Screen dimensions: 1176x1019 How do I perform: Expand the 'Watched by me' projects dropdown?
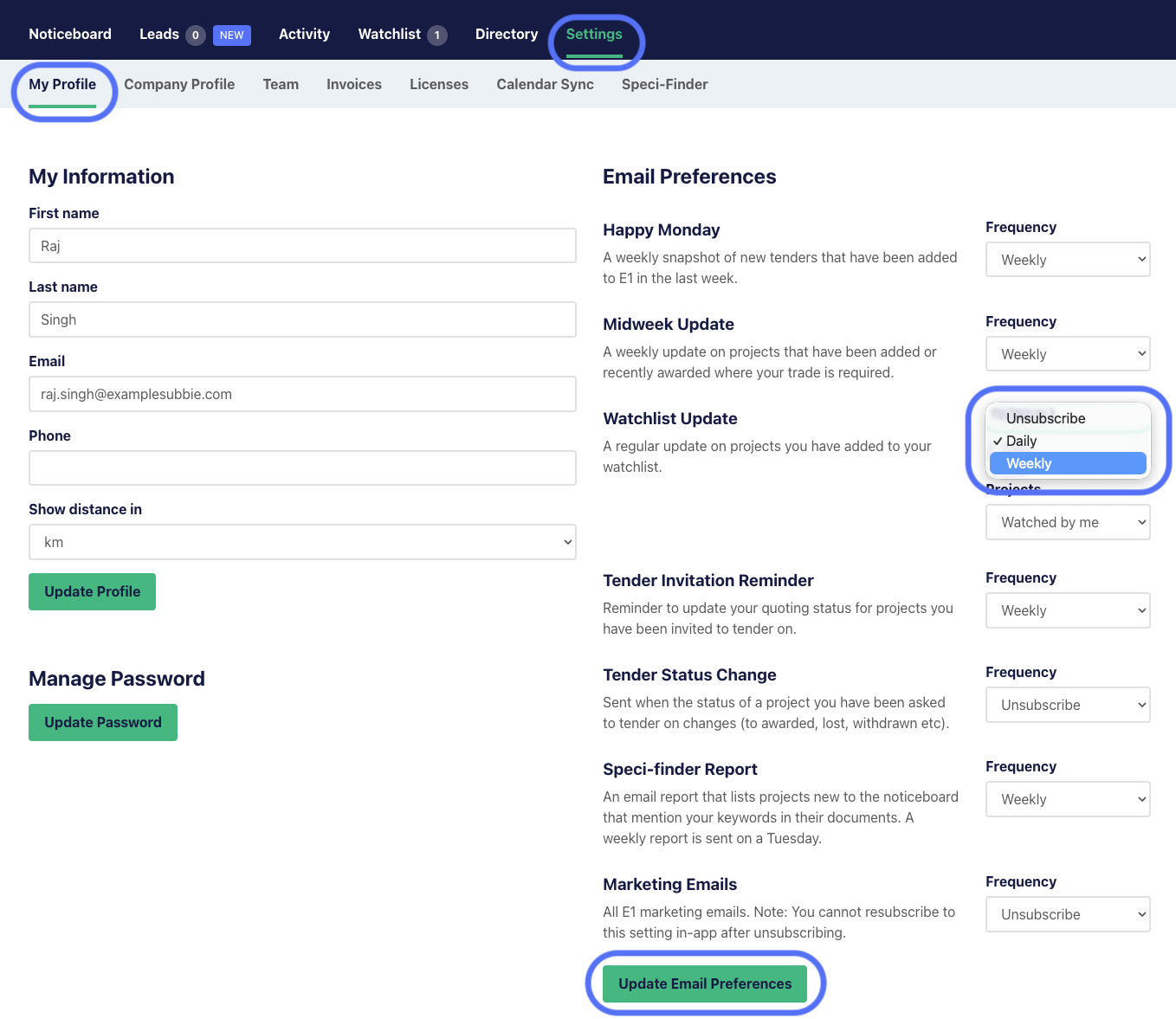[x=1067, y=522]
